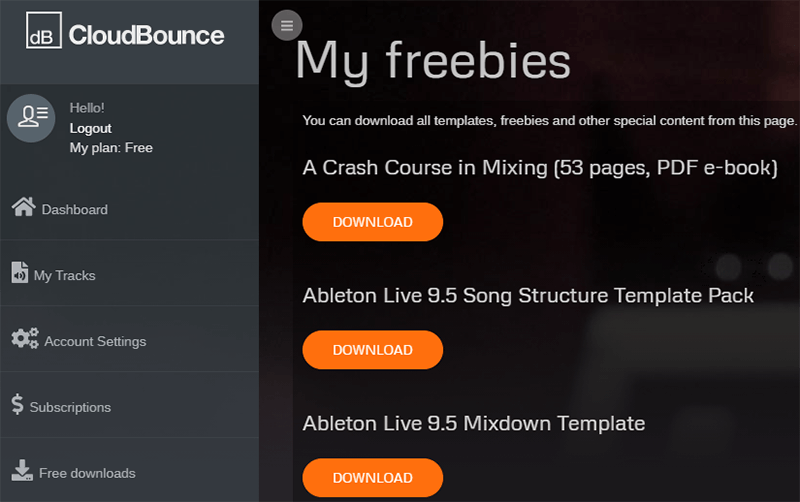Open the Dashboard menu item
800x502 pixels.
[130, 207]
